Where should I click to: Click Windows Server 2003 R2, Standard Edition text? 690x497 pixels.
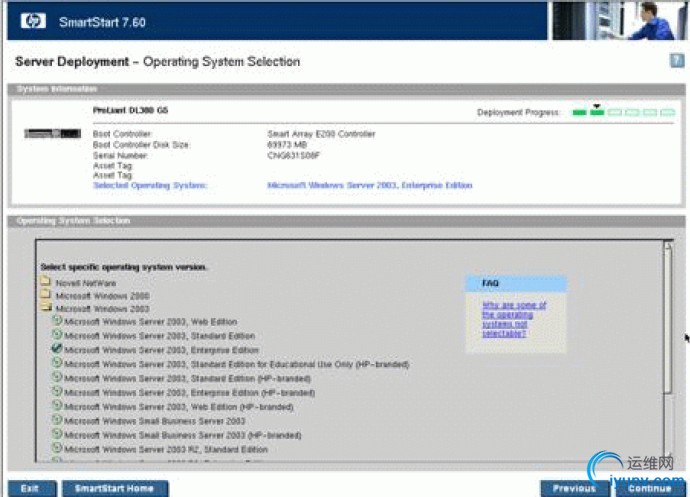pos(166,449)
